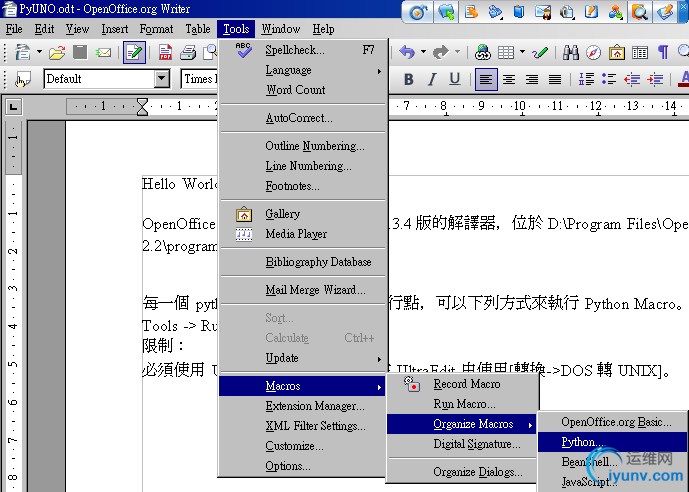Viewport: 689px width, 492px height.
Task: Open the Window menu
Action: click(x=281, y=29)
